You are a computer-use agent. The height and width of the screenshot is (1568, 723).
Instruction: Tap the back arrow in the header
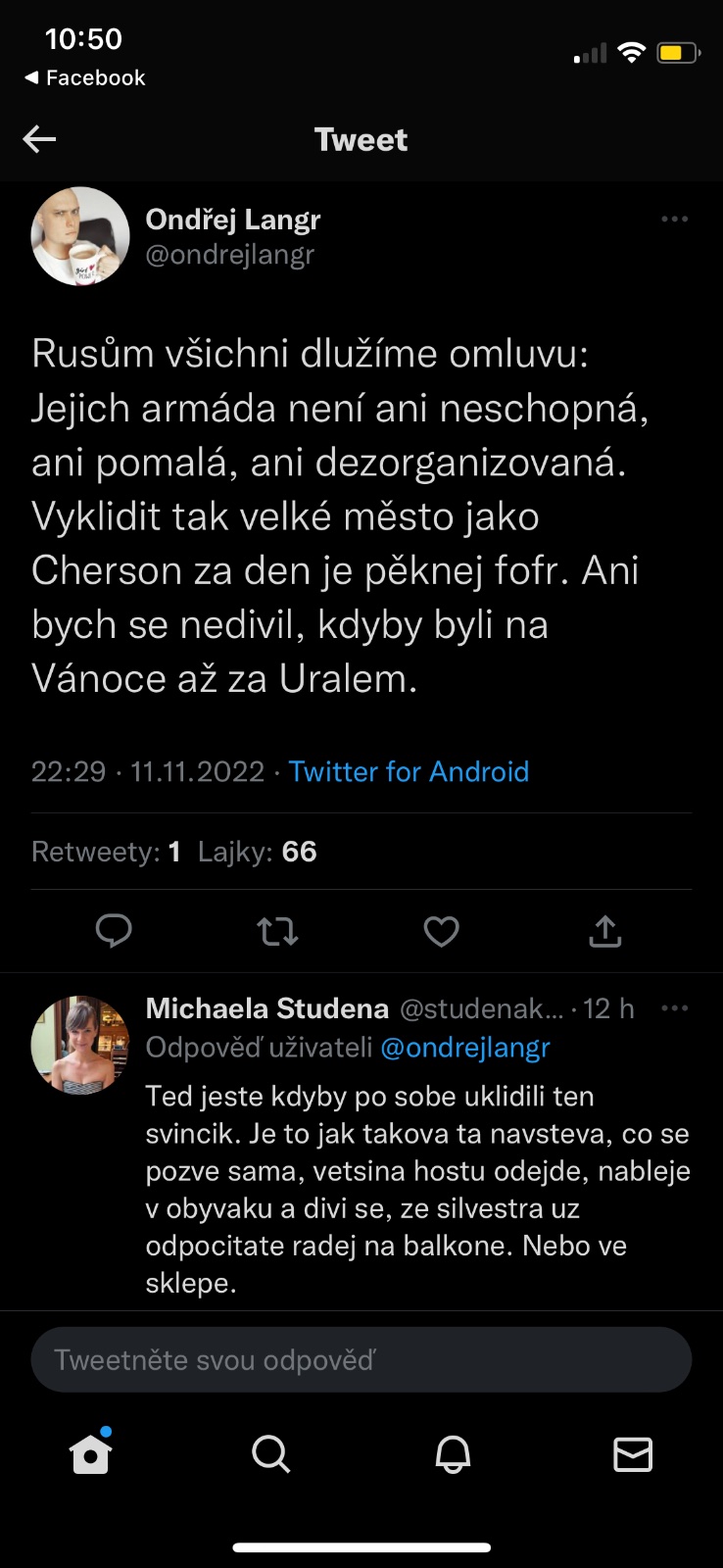point(39,139)
